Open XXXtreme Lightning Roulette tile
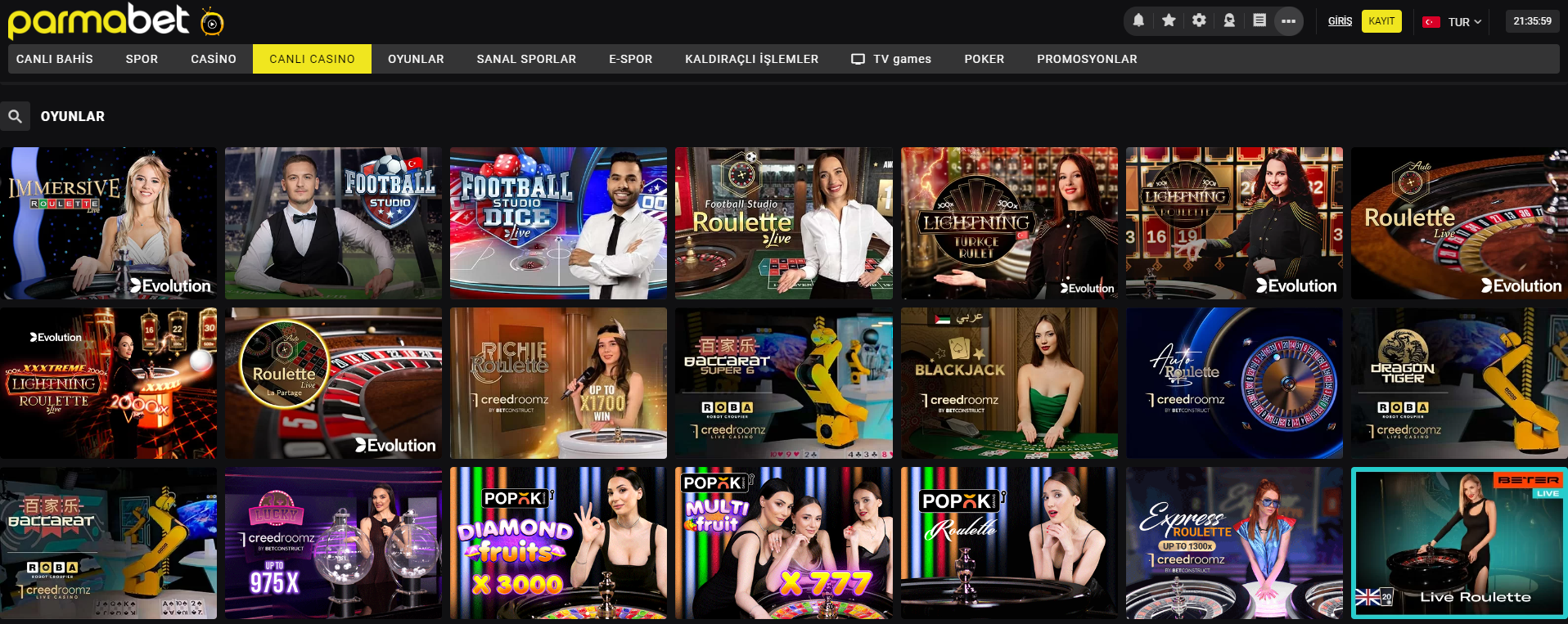The image size is (1568, 624). point(108,383)
